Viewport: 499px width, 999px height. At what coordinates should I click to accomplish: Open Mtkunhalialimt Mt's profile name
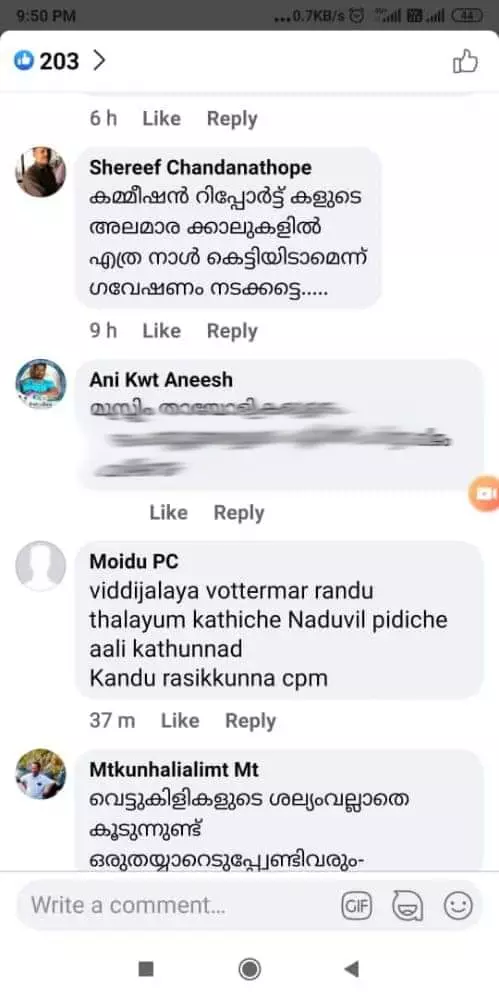[x=174, y=770]
